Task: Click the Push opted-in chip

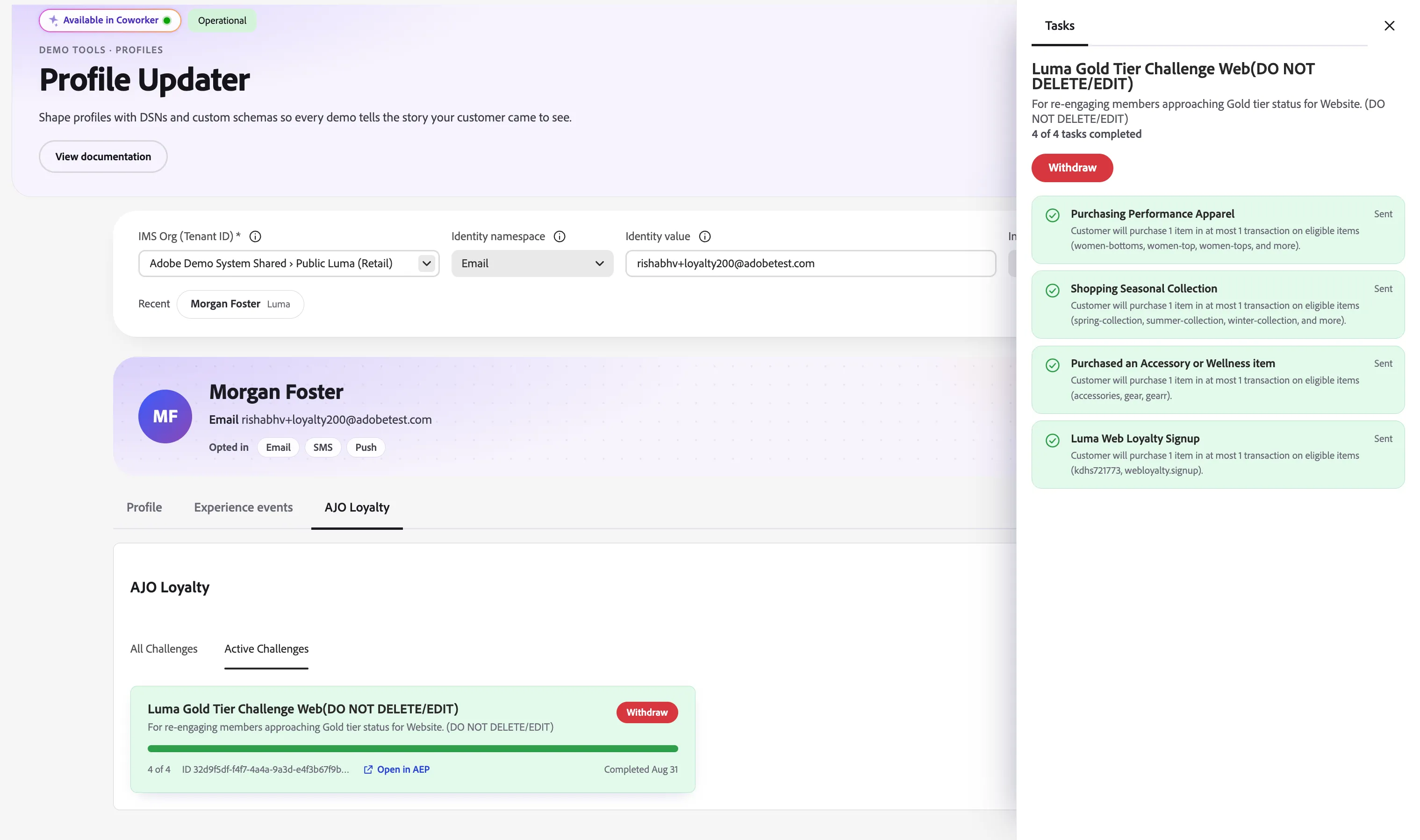Action: click(x=366, y=448)
